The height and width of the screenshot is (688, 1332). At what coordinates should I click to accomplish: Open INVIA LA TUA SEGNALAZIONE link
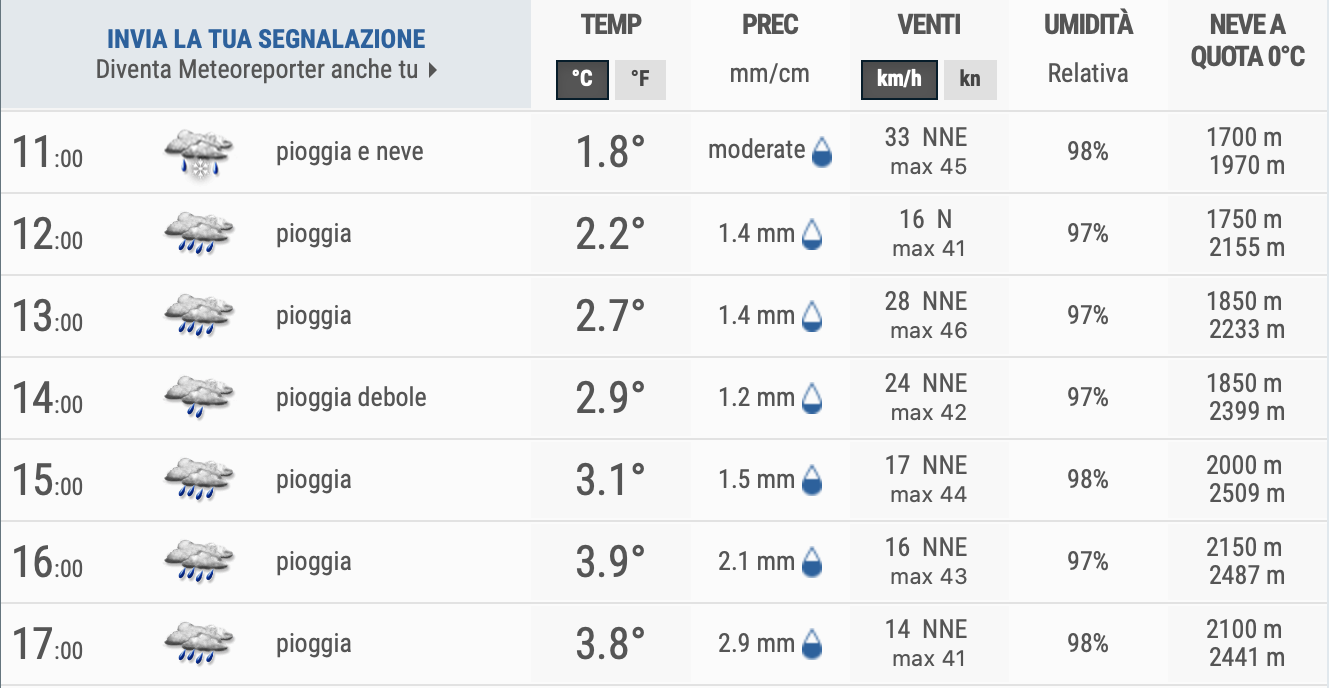pos(266,40)
